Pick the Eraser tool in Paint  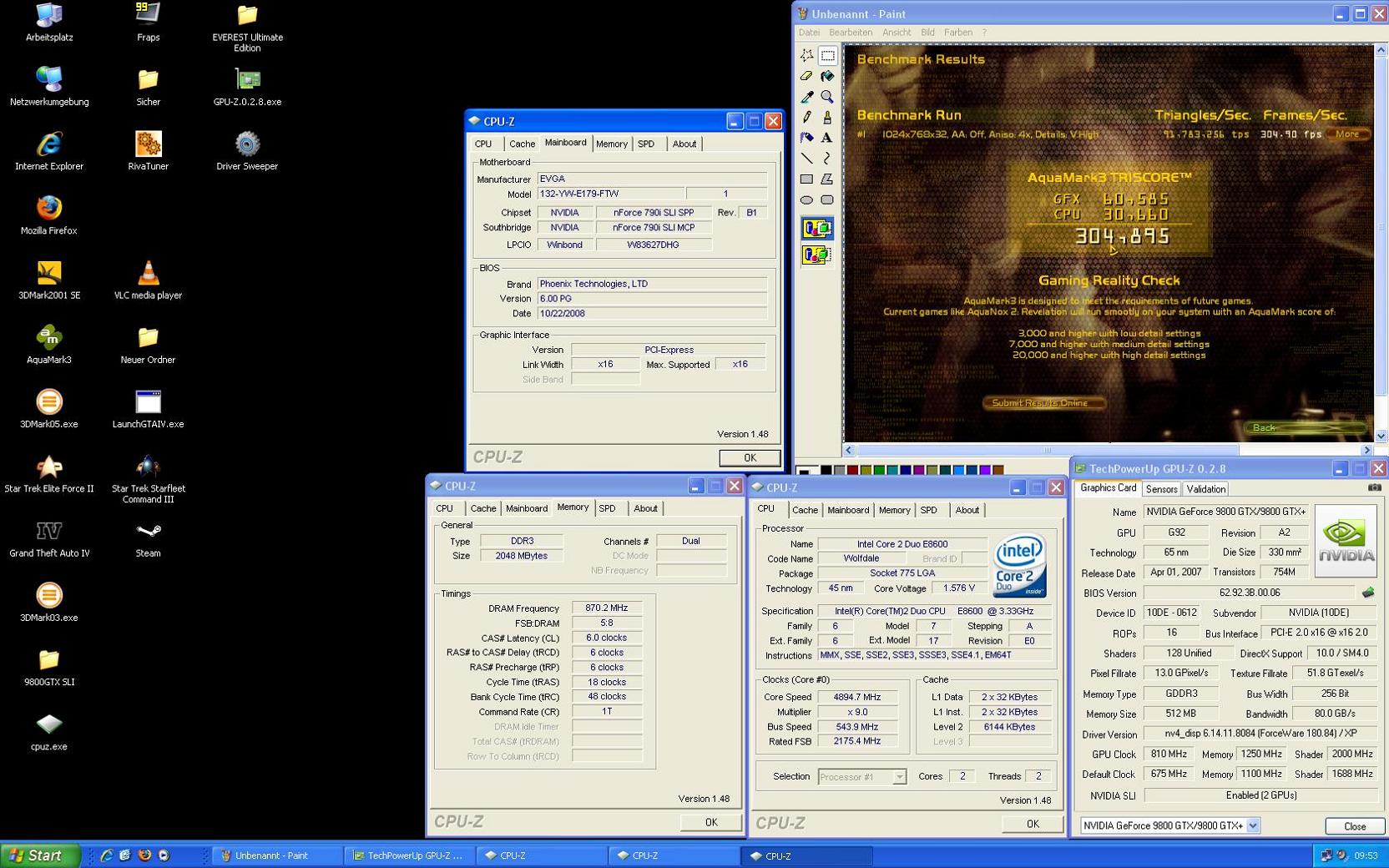806,76
